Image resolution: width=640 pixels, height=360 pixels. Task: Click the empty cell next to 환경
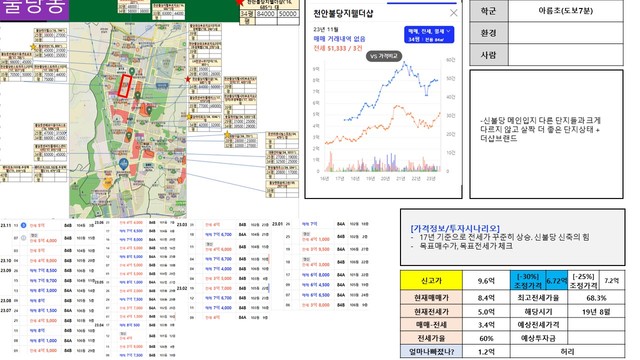click(x=566, y=33)
